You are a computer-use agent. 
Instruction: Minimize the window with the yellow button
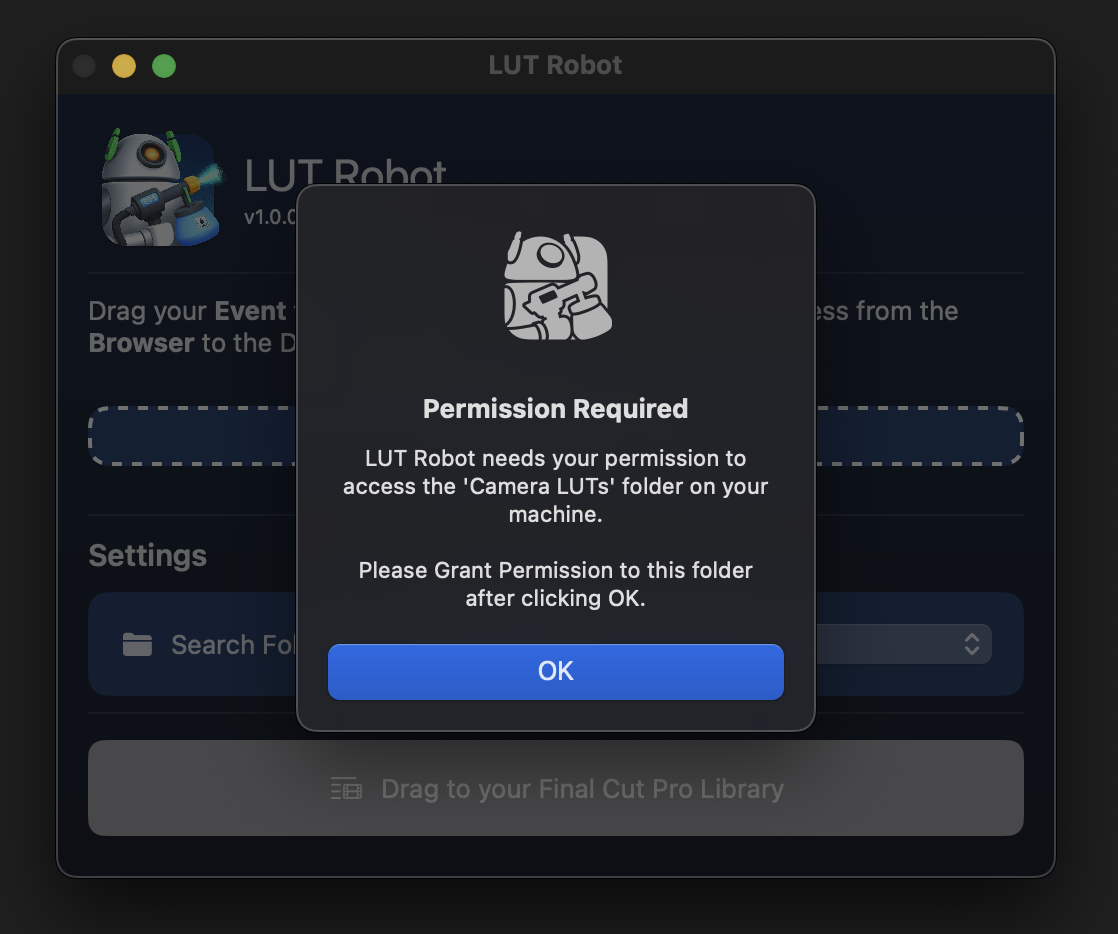pyautogui.click(x=124, y=66)
